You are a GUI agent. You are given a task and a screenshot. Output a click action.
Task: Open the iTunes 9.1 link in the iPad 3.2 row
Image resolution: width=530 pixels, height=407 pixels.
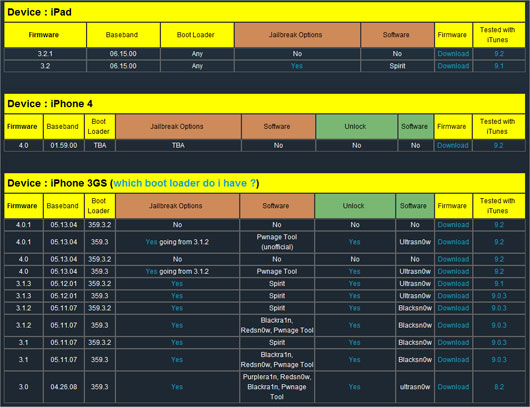(499, 66)
